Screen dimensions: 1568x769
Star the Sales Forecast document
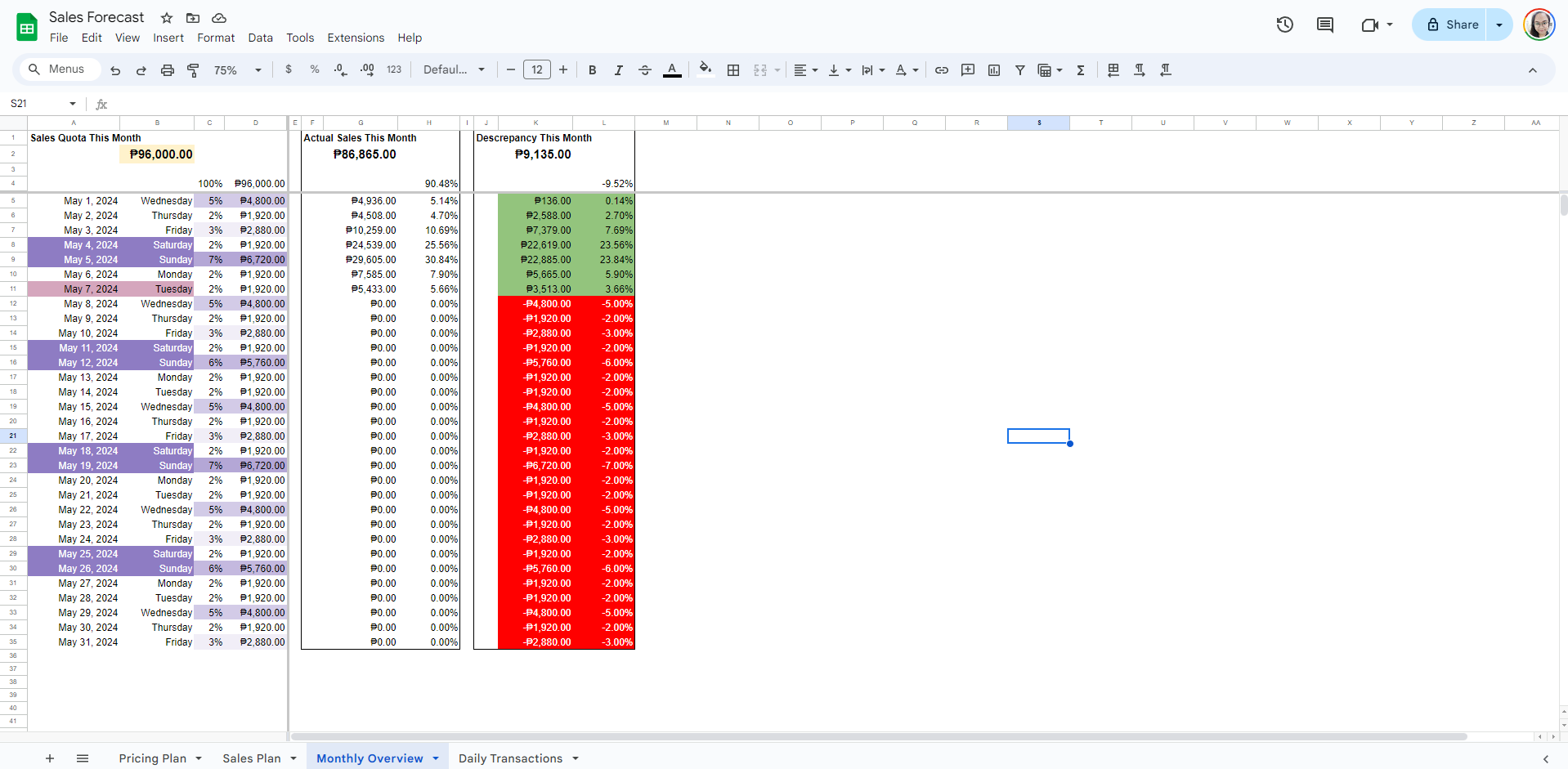[x=167, y=18]
